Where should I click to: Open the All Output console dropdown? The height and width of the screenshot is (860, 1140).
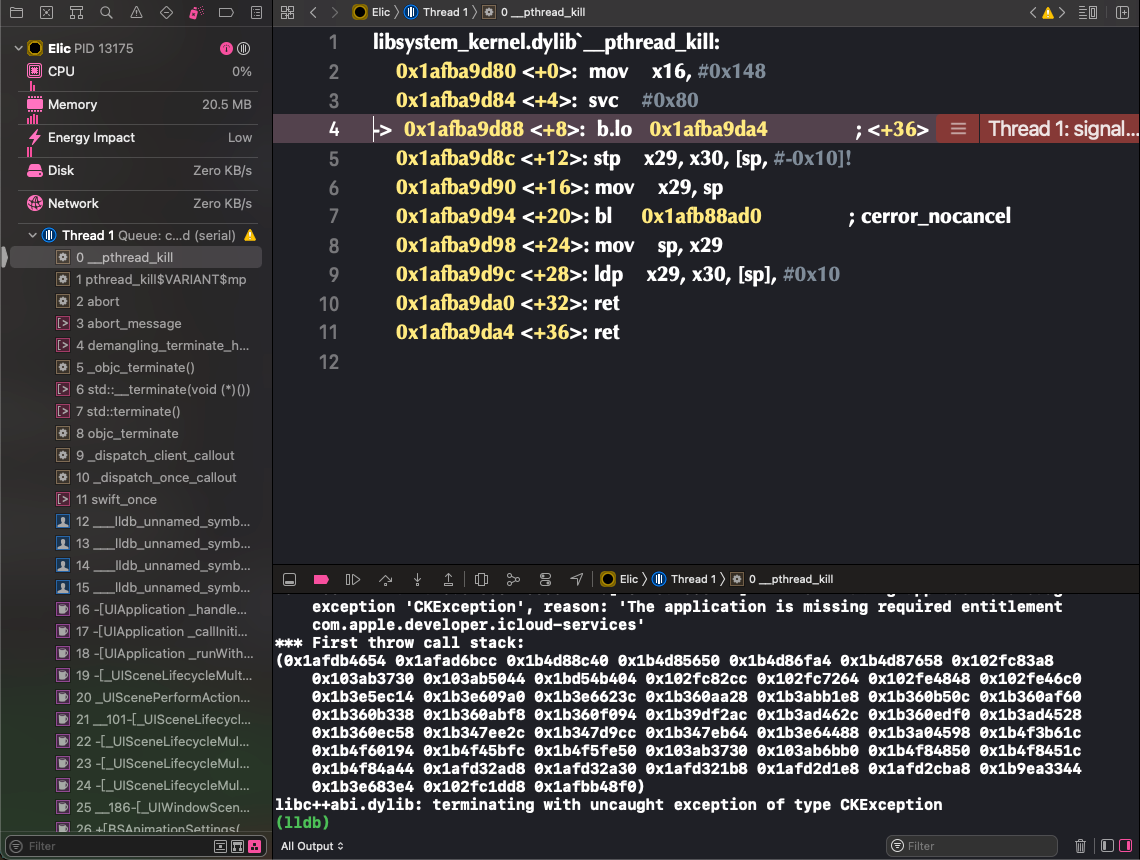click(312, 846)
